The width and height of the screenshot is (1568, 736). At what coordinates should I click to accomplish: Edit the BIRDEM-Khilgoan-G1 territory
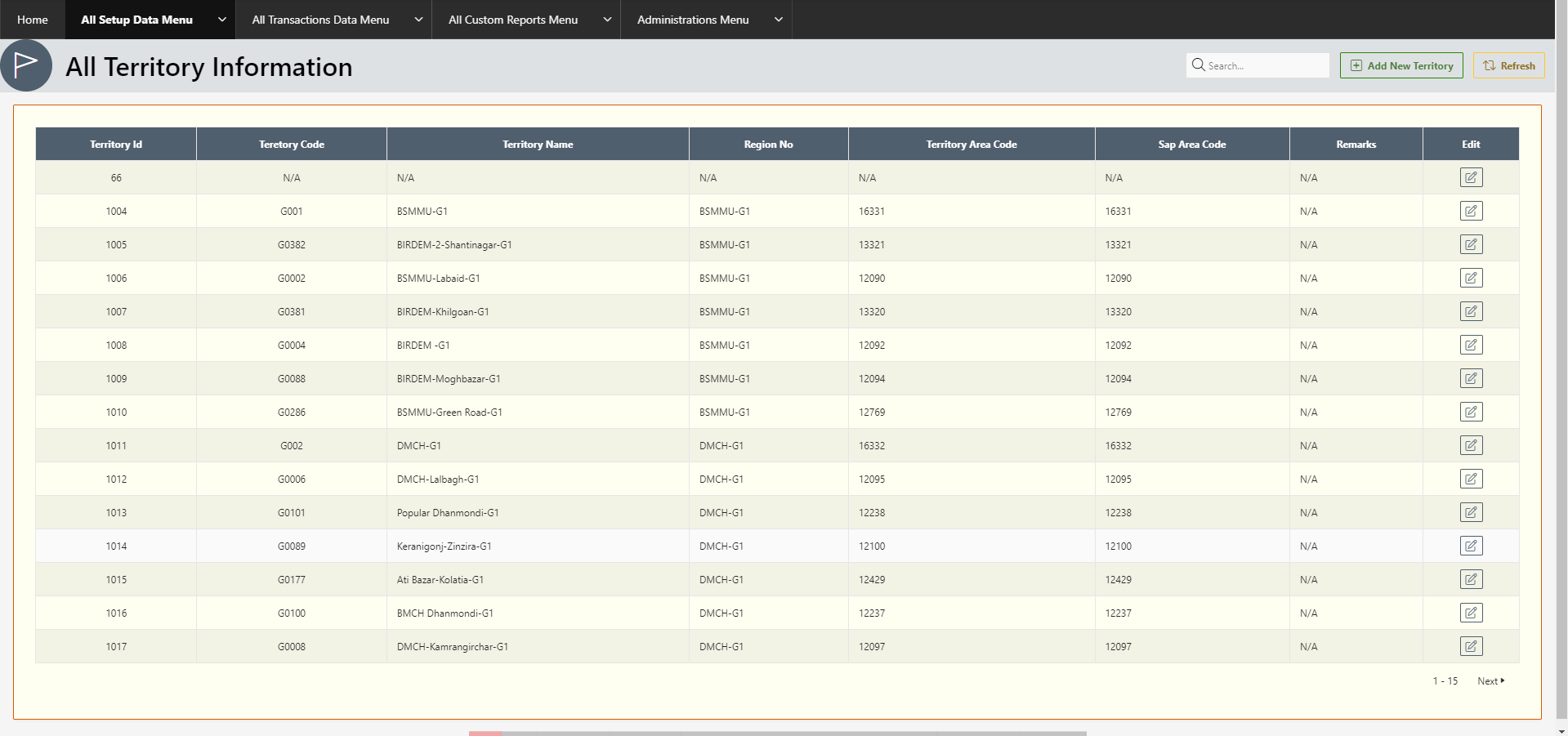(x=1471, y=311)
